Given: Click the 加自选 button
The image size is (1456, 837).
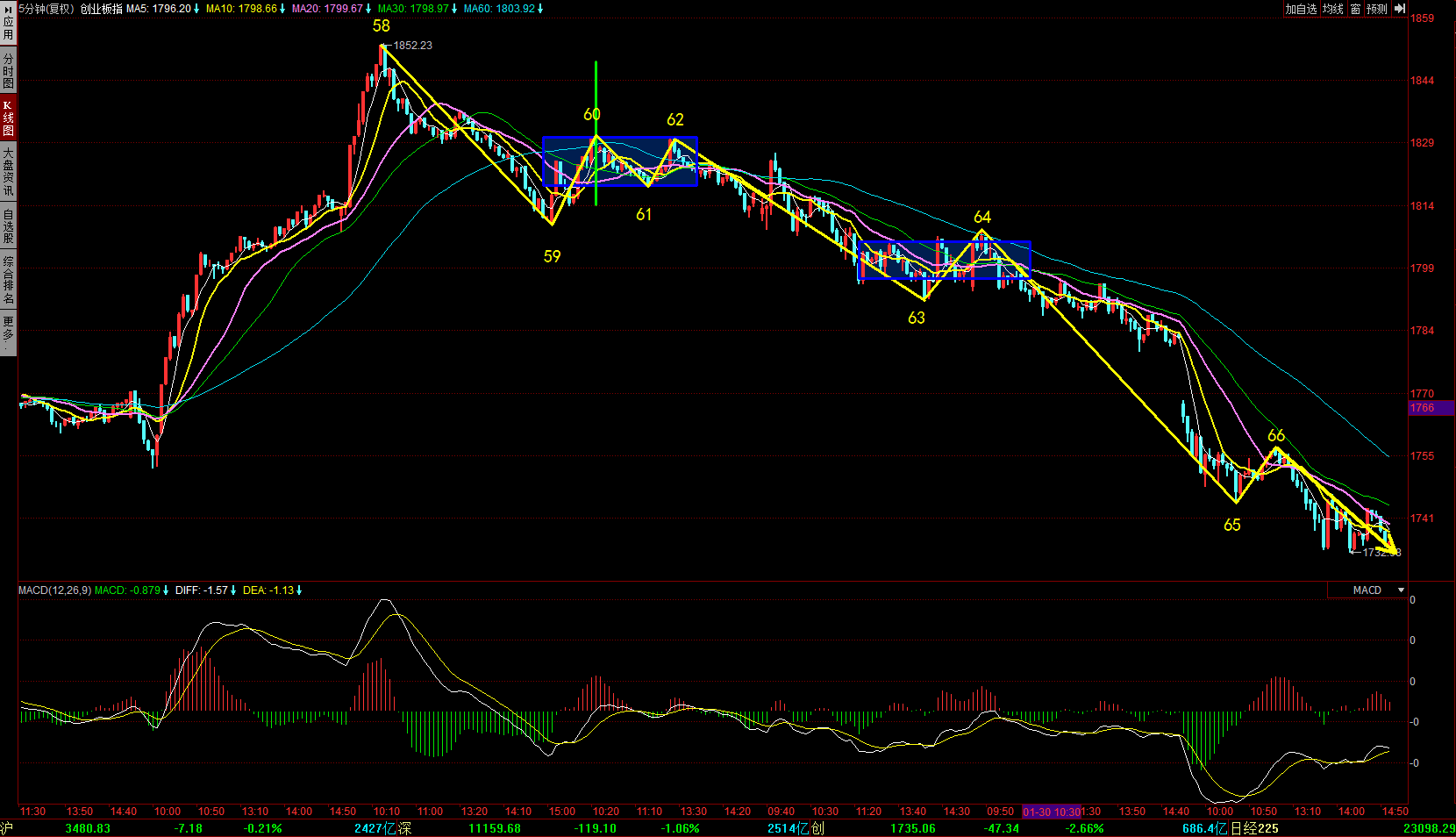Looking at the screenshot, I should pyautogui.click(x=1301, y=9).
